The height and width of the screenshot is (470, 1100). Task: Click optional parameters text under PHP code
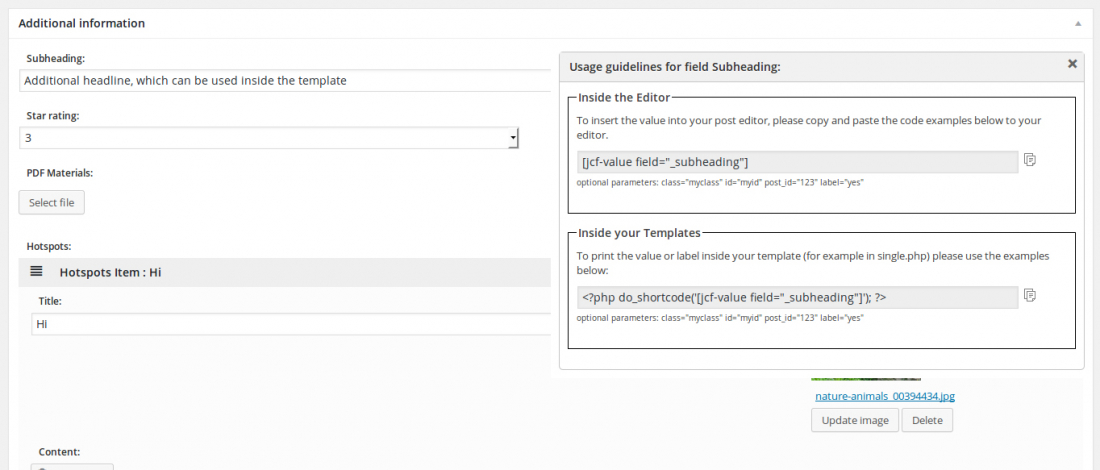click(720, 318)
